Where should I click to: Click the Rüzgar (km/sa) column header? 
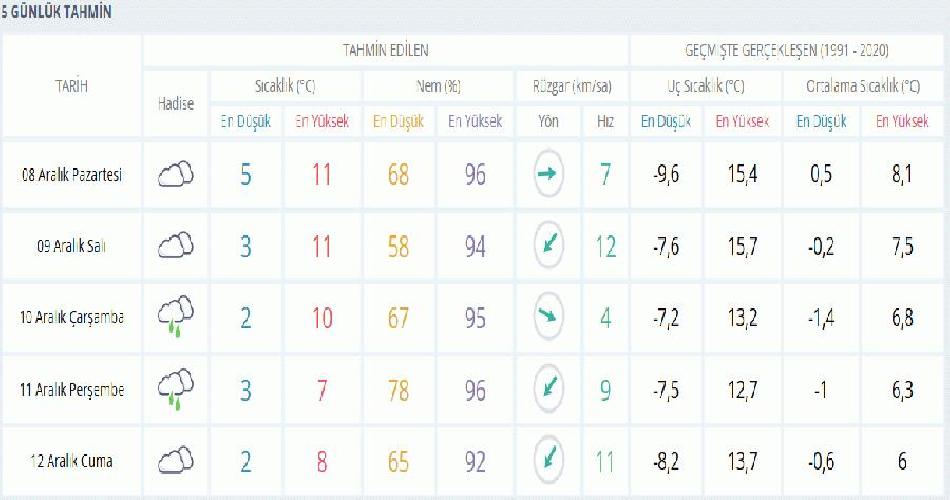(571, 86)
